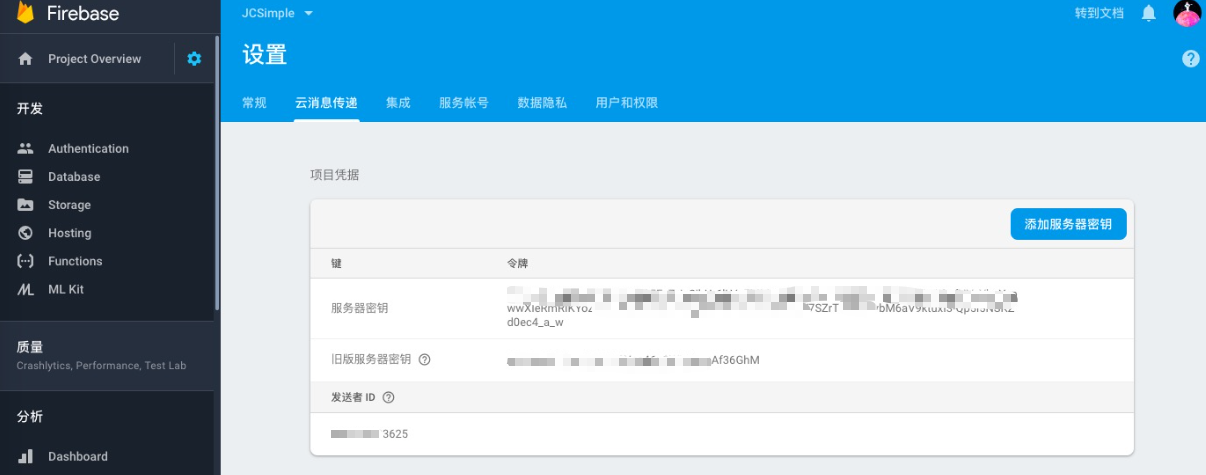This screenshot has height=475, width=1206.
Task: Open Project Overview in sidebar
Action: [x=94, y=59]
